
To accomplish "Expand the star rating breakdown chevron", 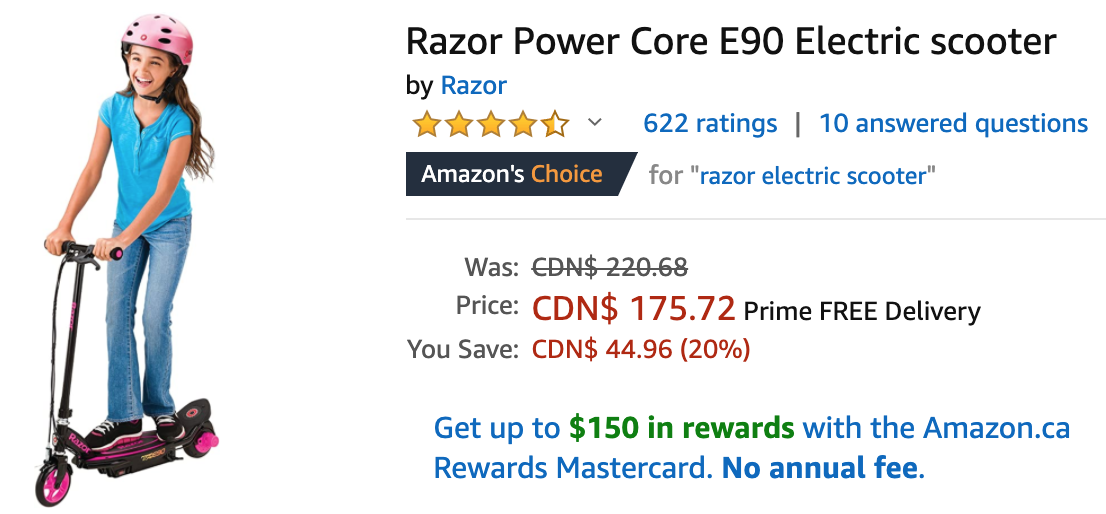I will pyautogui.click(x=594, y=123).
